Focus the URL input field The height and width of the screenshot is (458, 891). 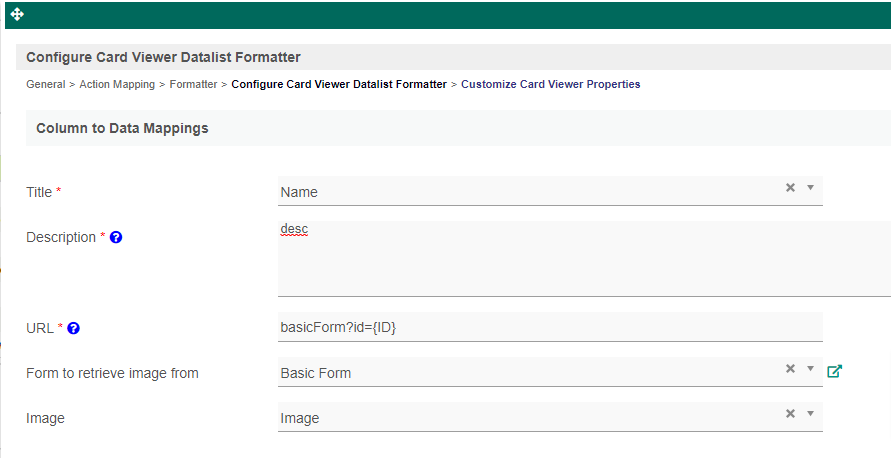(550, 328)
